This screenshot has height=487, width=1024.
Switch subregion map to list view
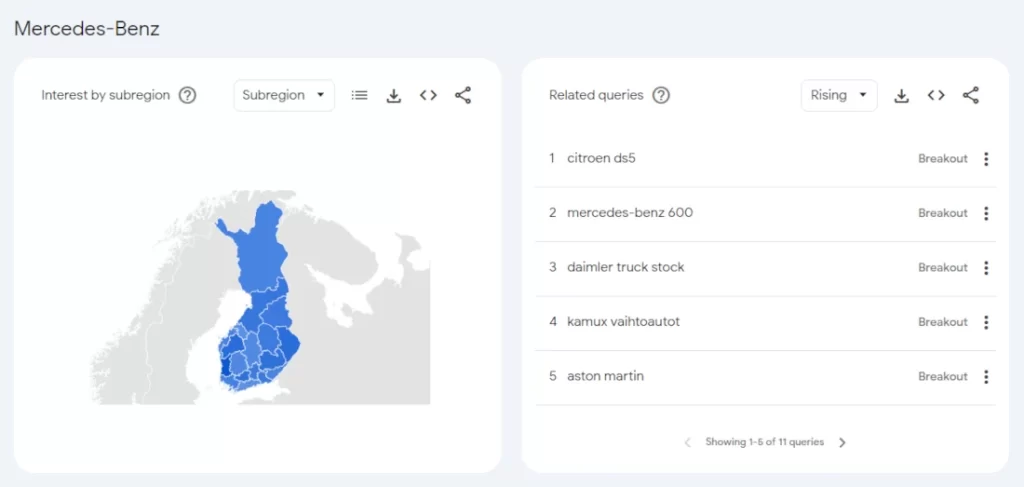click(360, 95)
